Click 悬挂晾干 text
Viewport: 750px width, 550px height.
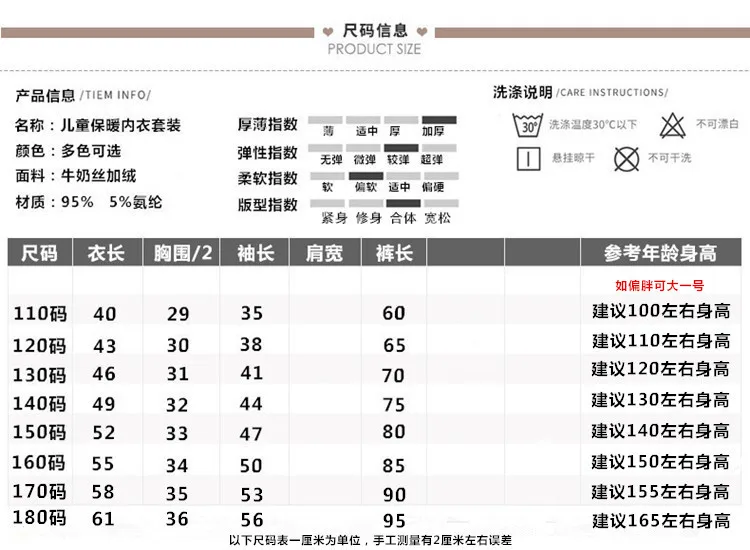(x=574, y=157)
